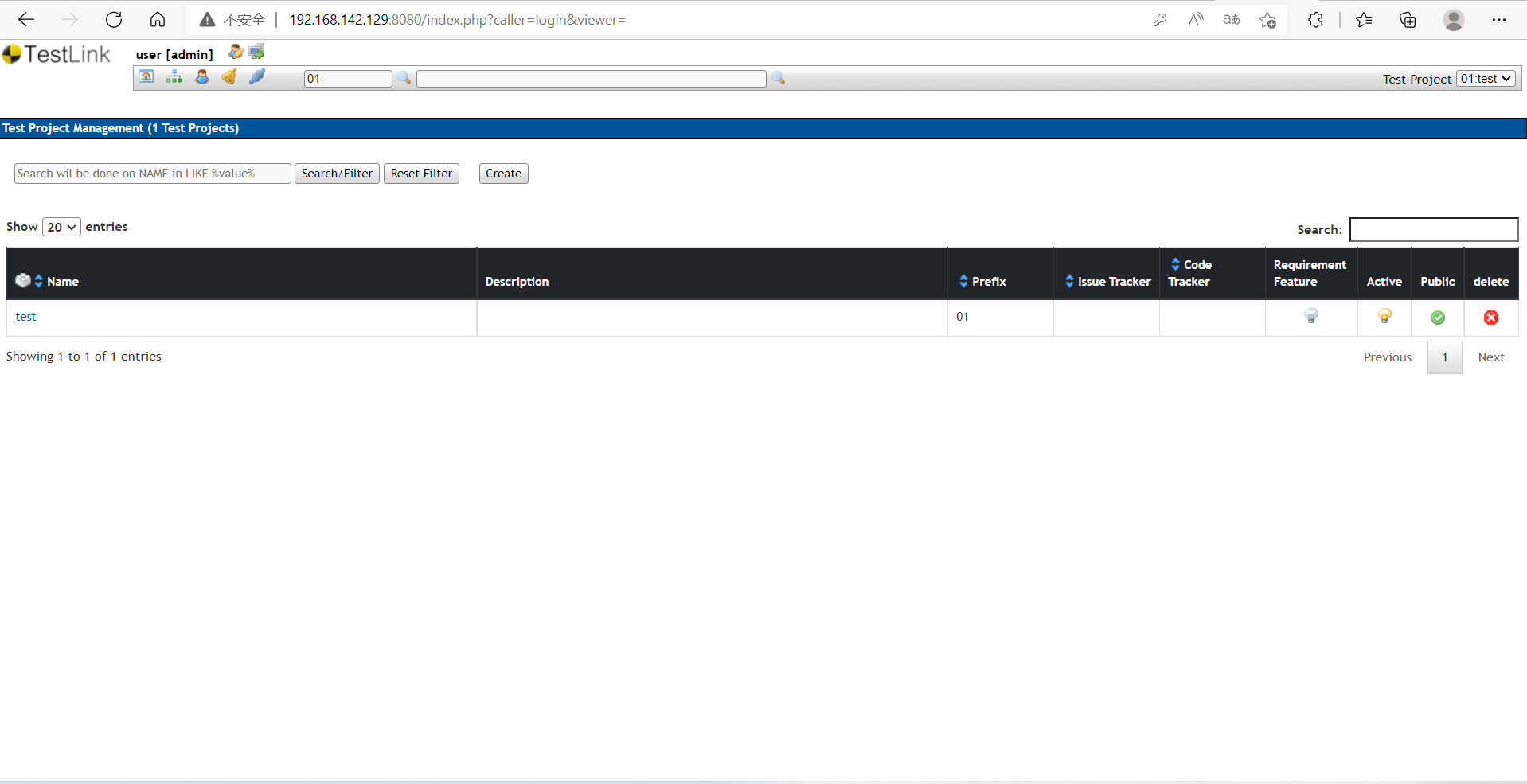
Task: Open the Test Project dropdown 01:test
Action: click(x=1486, y=79)
